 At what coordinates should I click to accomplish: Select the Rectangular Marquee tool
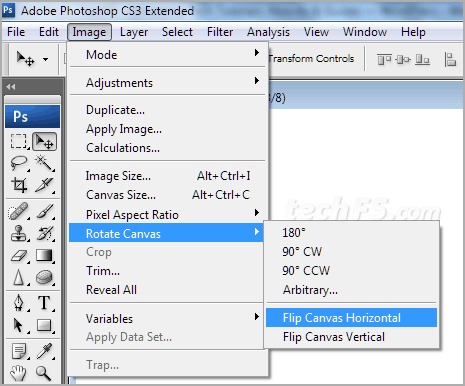pos(19,141)
